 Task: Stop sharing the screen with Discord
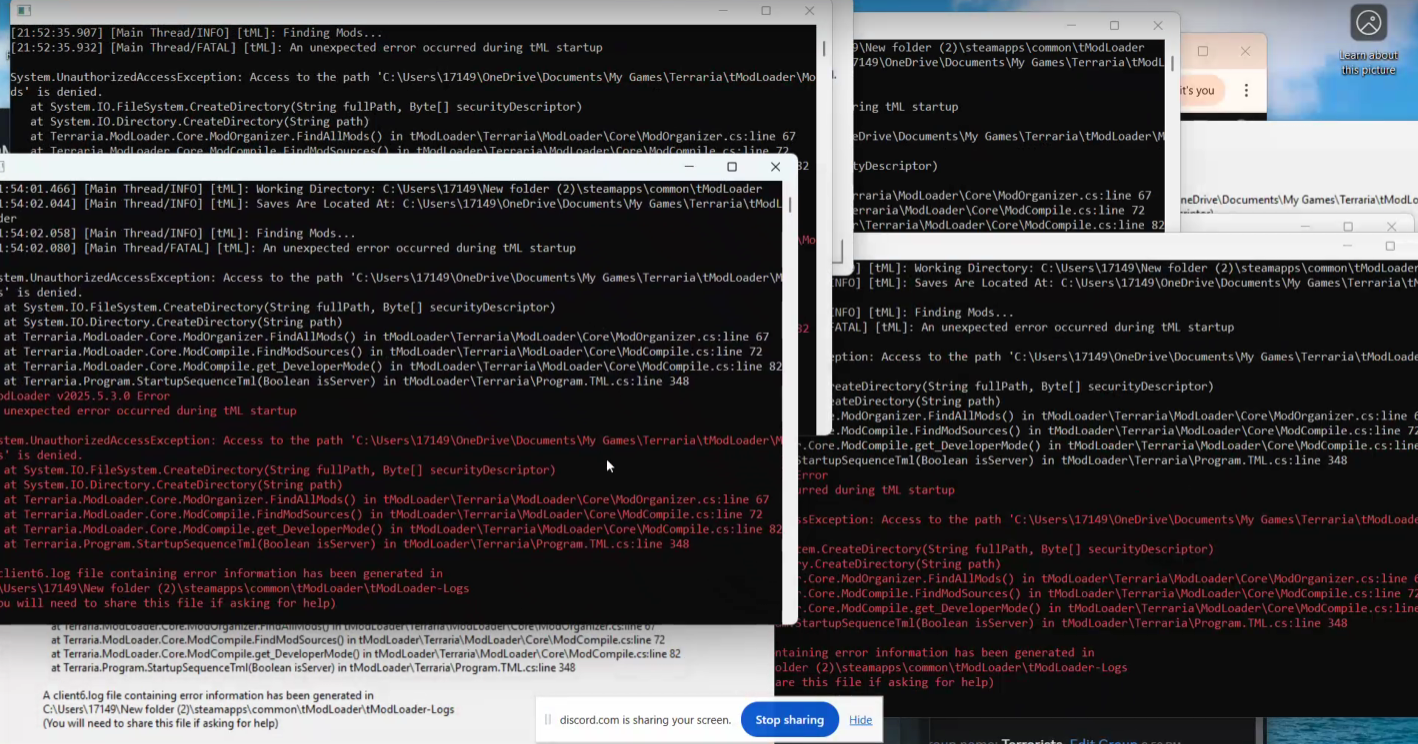pos(790,720)
